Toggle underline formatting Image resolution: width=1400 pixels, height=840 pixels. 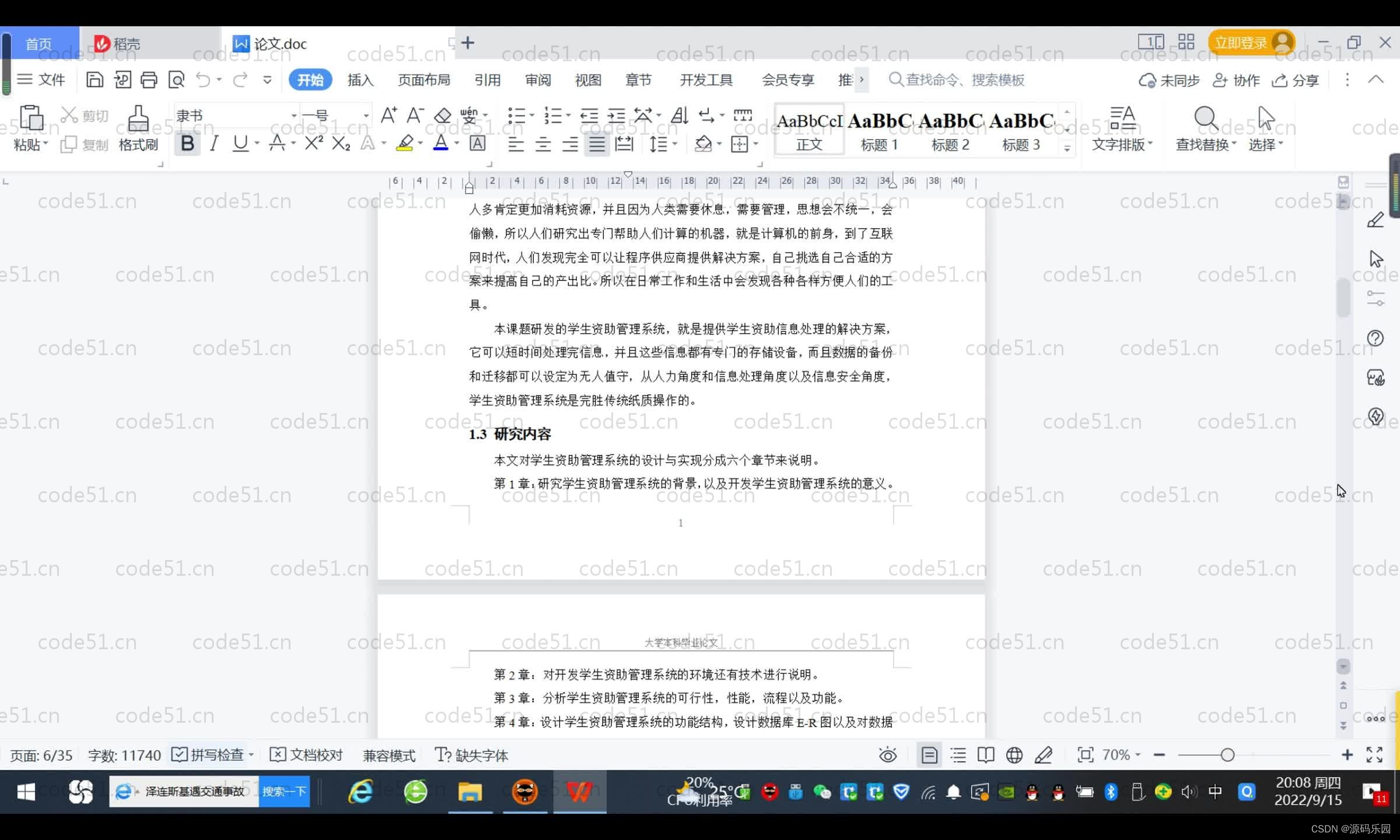tap(240, 143)
